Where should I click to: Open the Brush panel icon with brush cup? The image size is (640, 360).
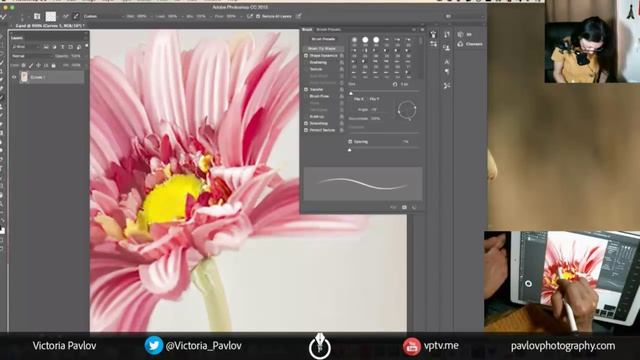coord(433,34)
